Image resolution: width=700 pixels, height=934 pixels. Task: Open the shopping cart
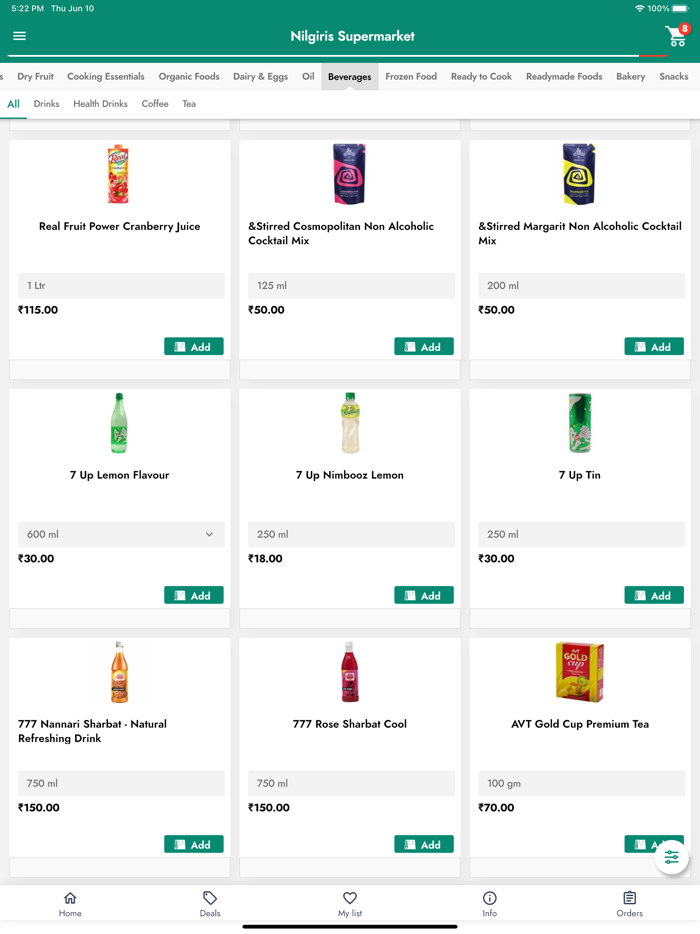point(677,37)
